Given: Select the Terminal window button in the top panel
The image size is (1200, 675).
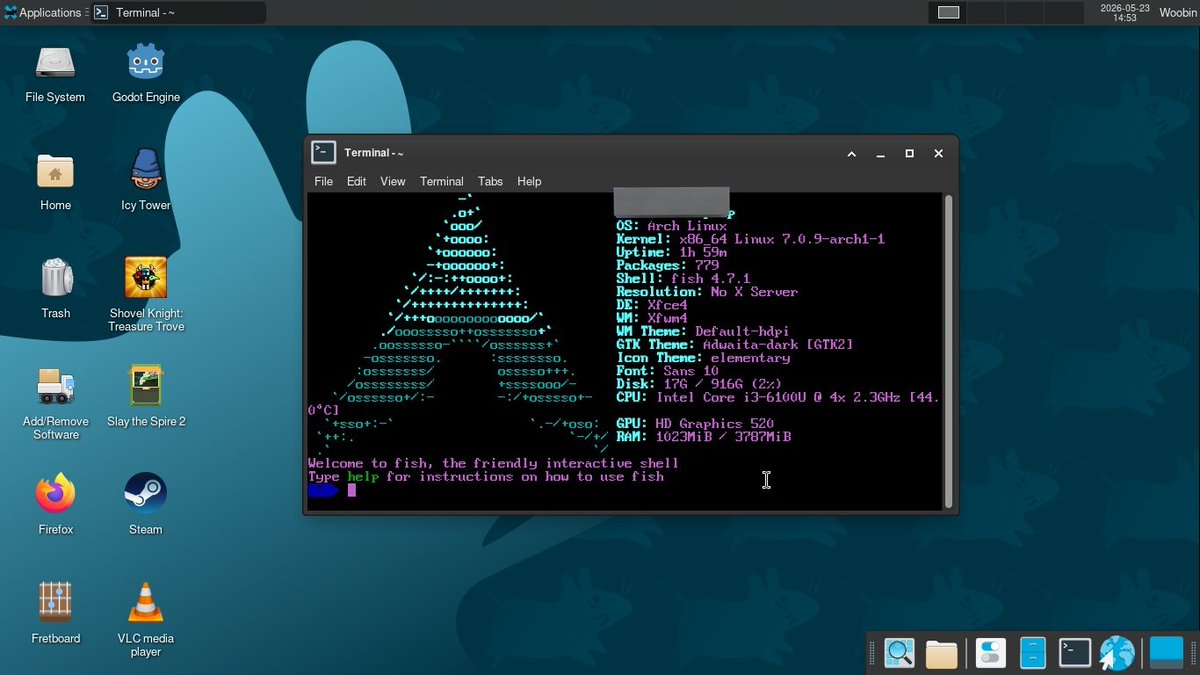Looking at the screenshot, I should [x=177, y=12].
